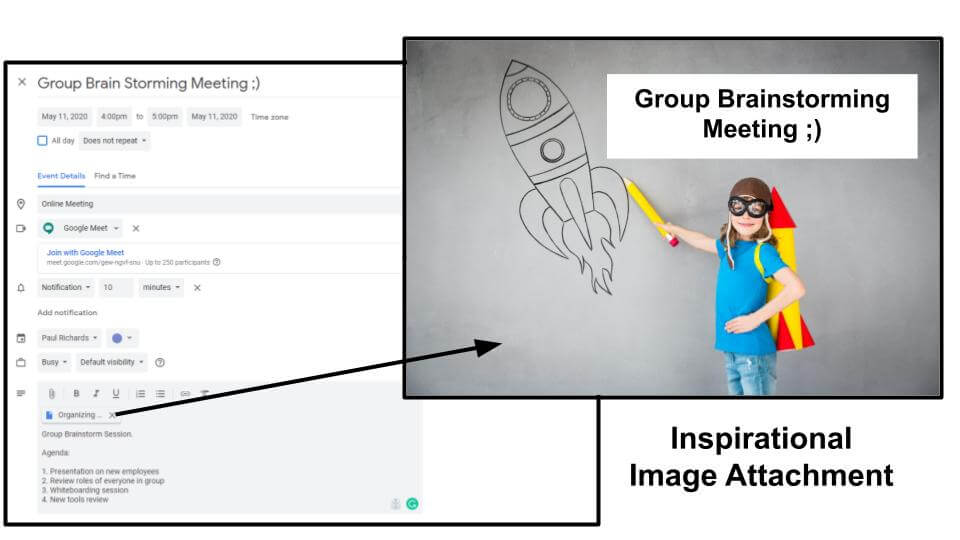Viewport: 960px width, 540px height.
Task: Expand the Busy availability dropdown
Action: click(54, 362)
